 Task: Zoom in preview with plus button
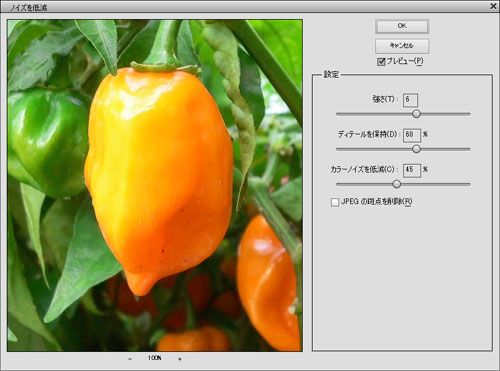(180, 359)
